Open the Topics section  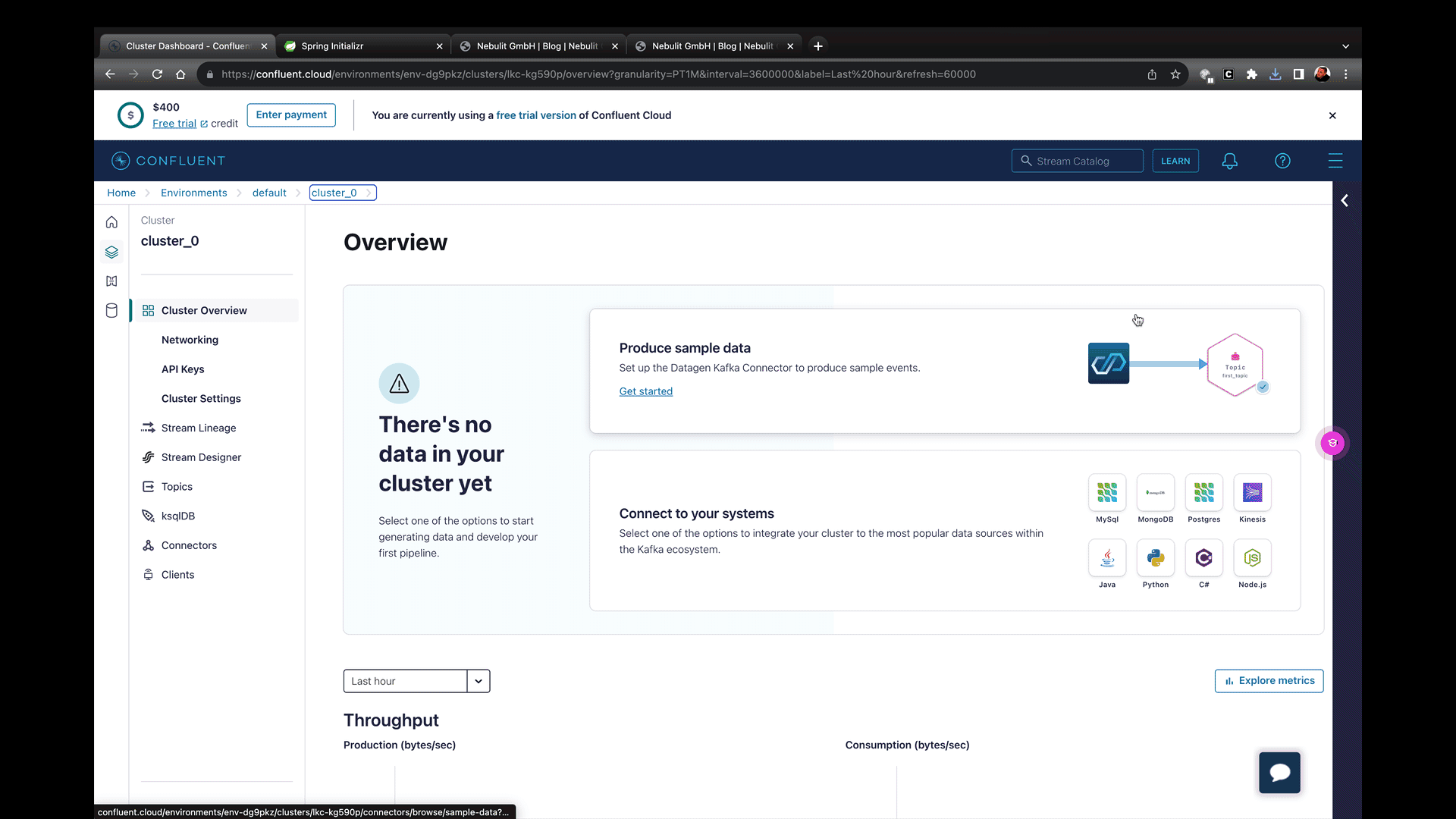coord(176,486)
